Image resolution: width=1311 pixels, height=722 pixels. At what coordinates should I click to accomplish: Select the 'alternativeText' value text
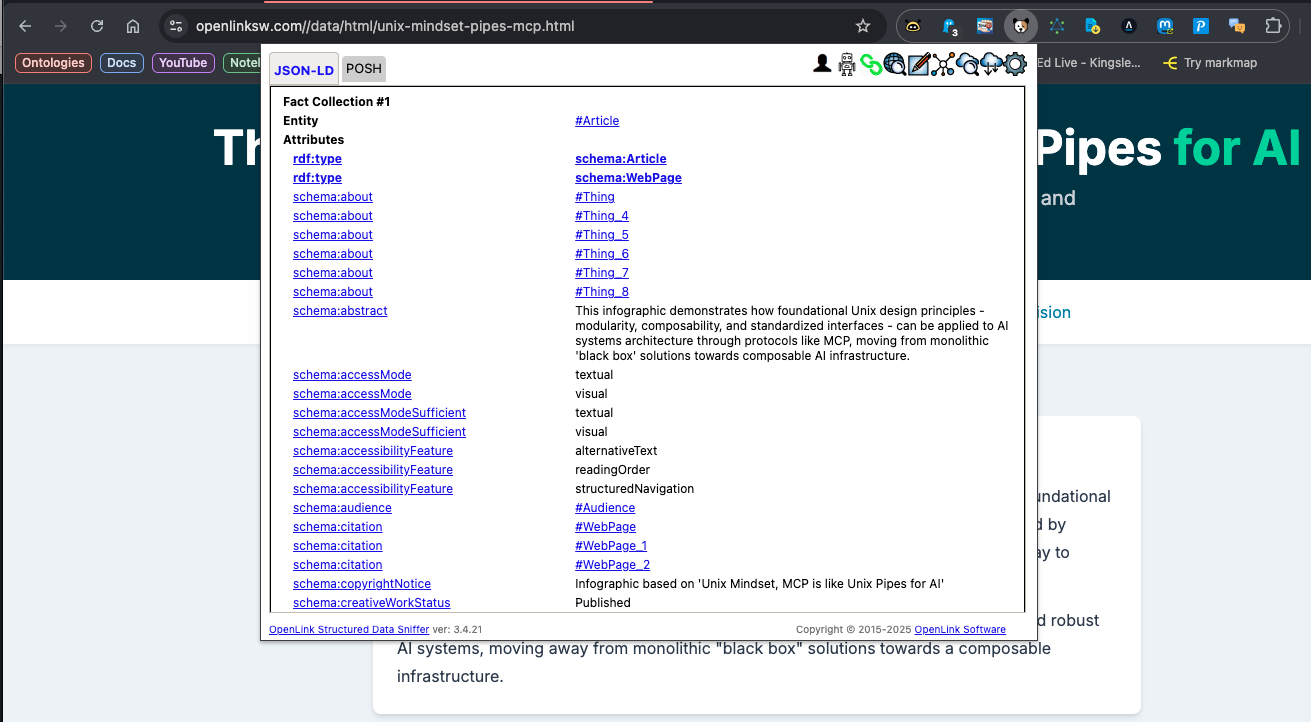click(616, 451)
